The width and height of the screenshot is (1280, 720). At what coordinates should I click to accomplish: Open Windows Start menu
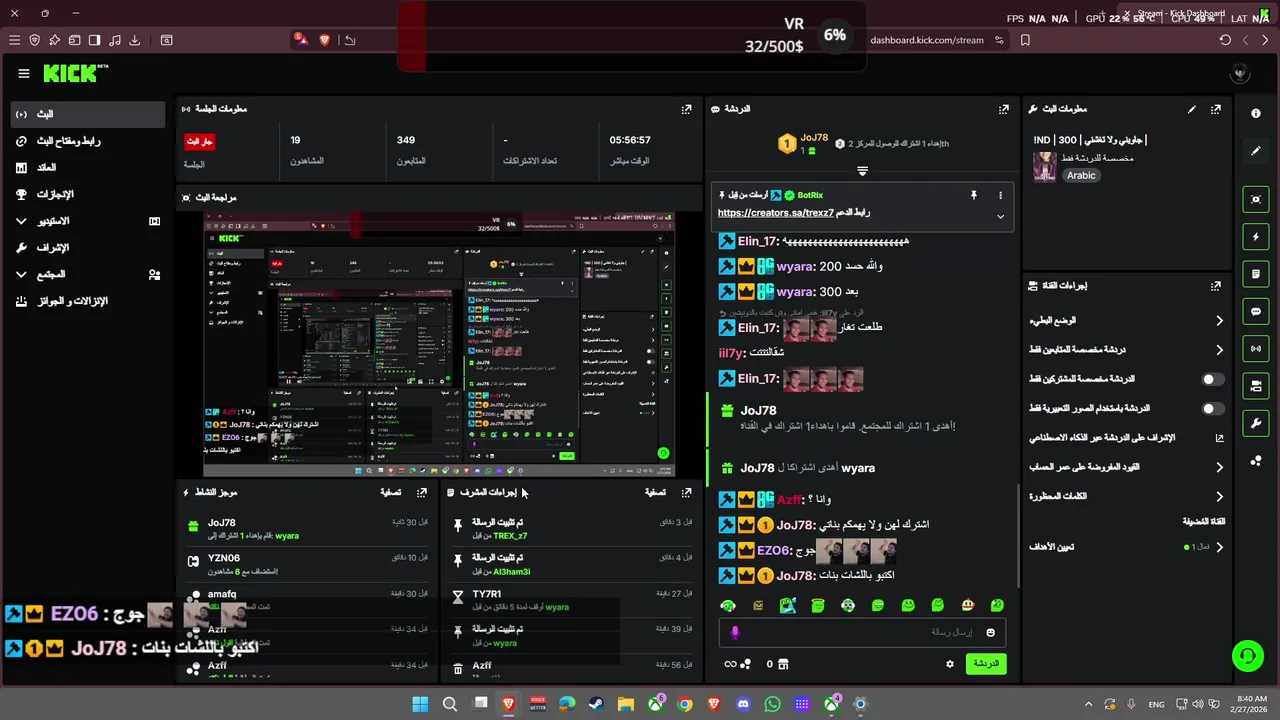click(420, 704)
